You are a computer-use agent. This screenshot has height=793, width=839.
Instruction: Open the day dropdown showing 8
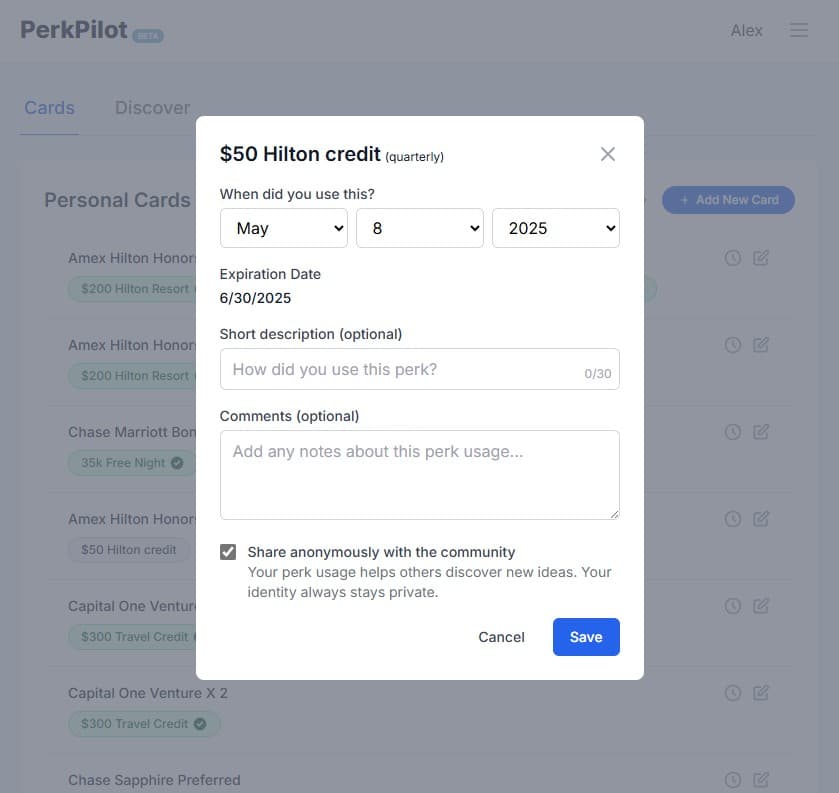[x=420, y=228]
